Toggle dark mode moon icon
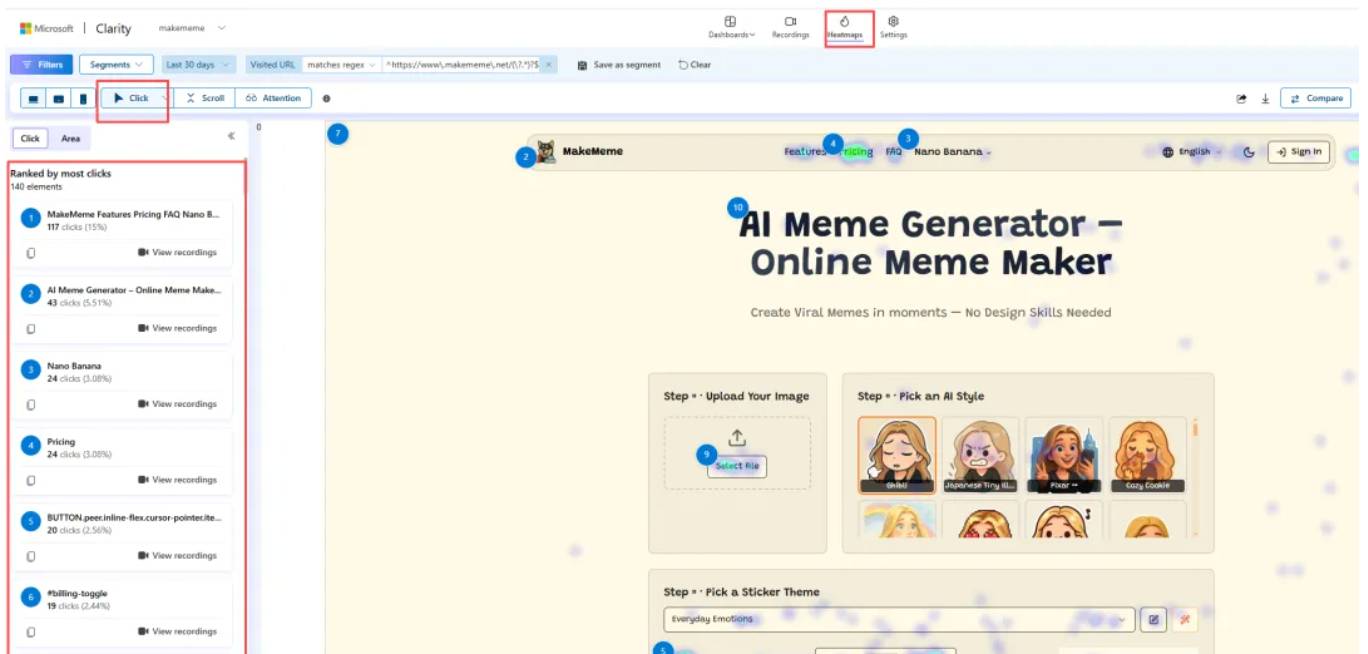Viewport: 1368px width, 654px height. 1248,152
